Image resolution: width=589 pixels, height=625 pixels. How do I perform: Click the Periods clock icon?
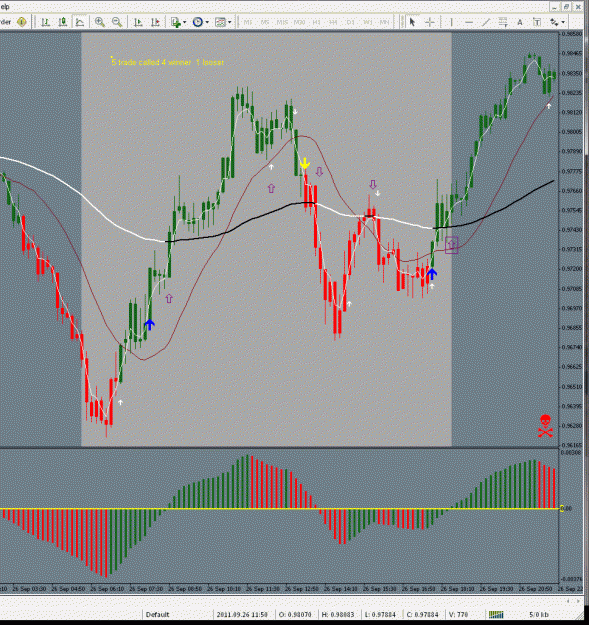[x=198, y=22]
